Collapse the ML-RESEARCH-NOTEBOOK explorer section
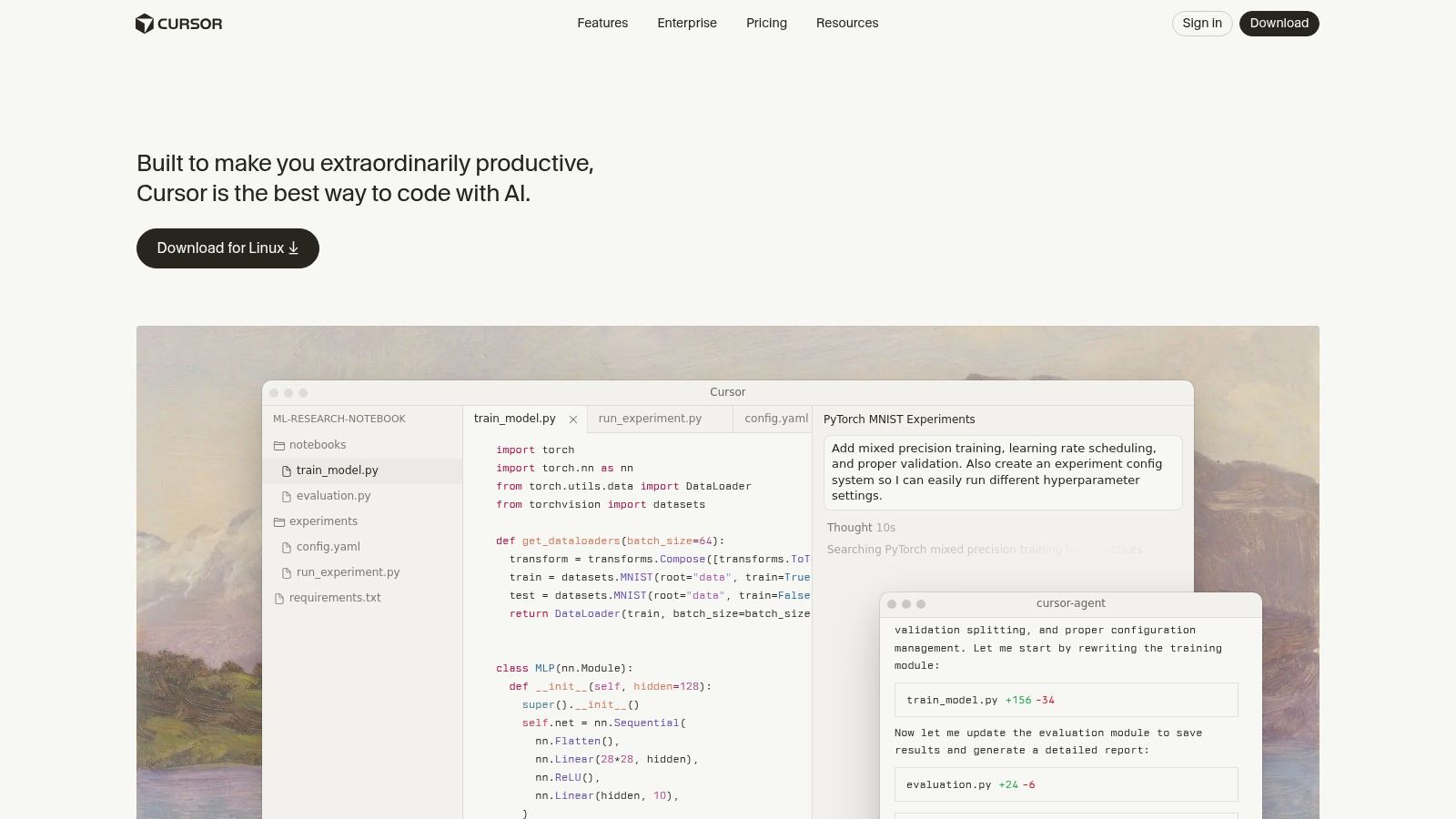This screenshot has width=1456, height=819. click(339, 419)
